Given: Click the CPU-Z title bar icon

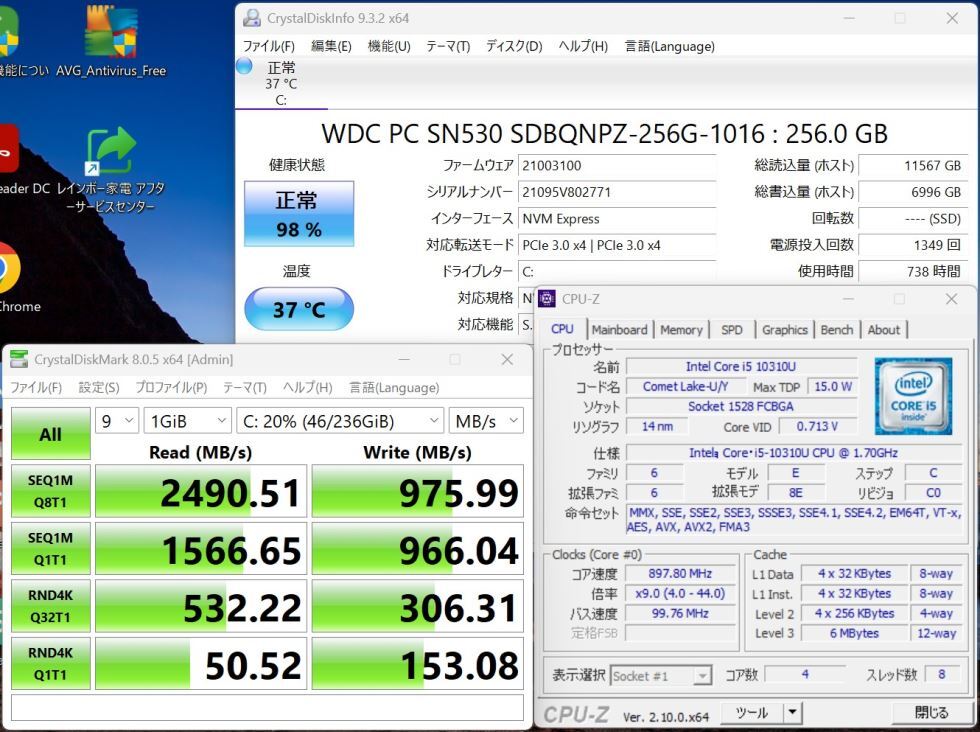Looking at the screenshot, I should coord(547,299).
